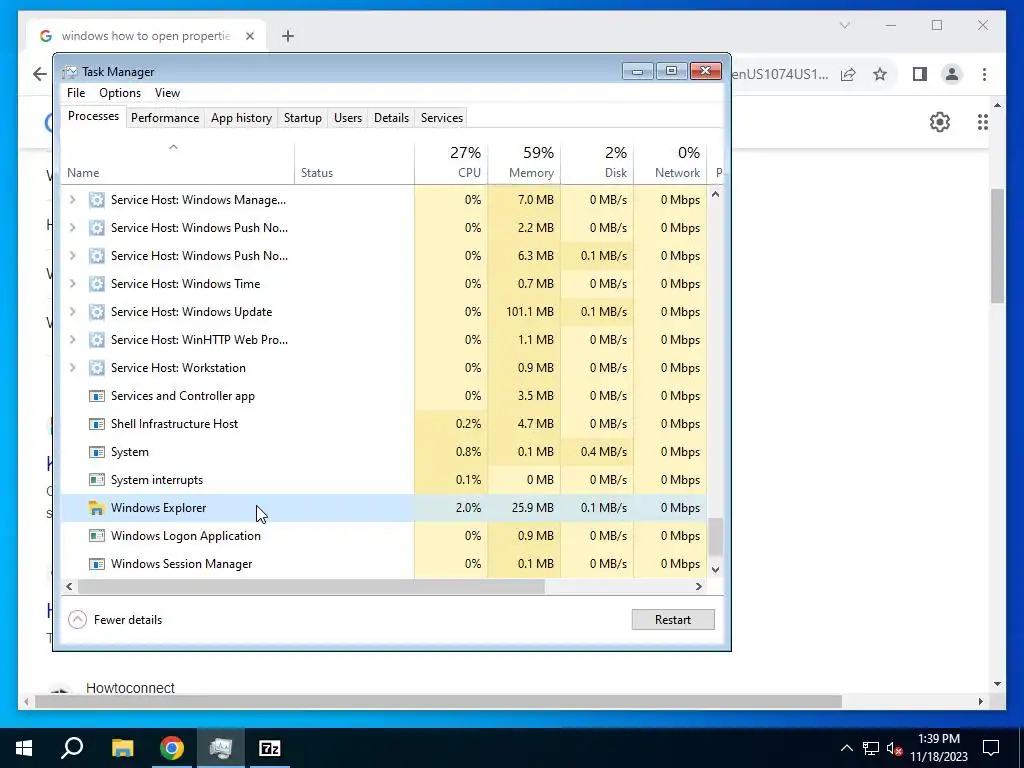Open the Google apps grid icon
The width and height of the screenshot is (1024, 768).
click(x=983, y=121)
